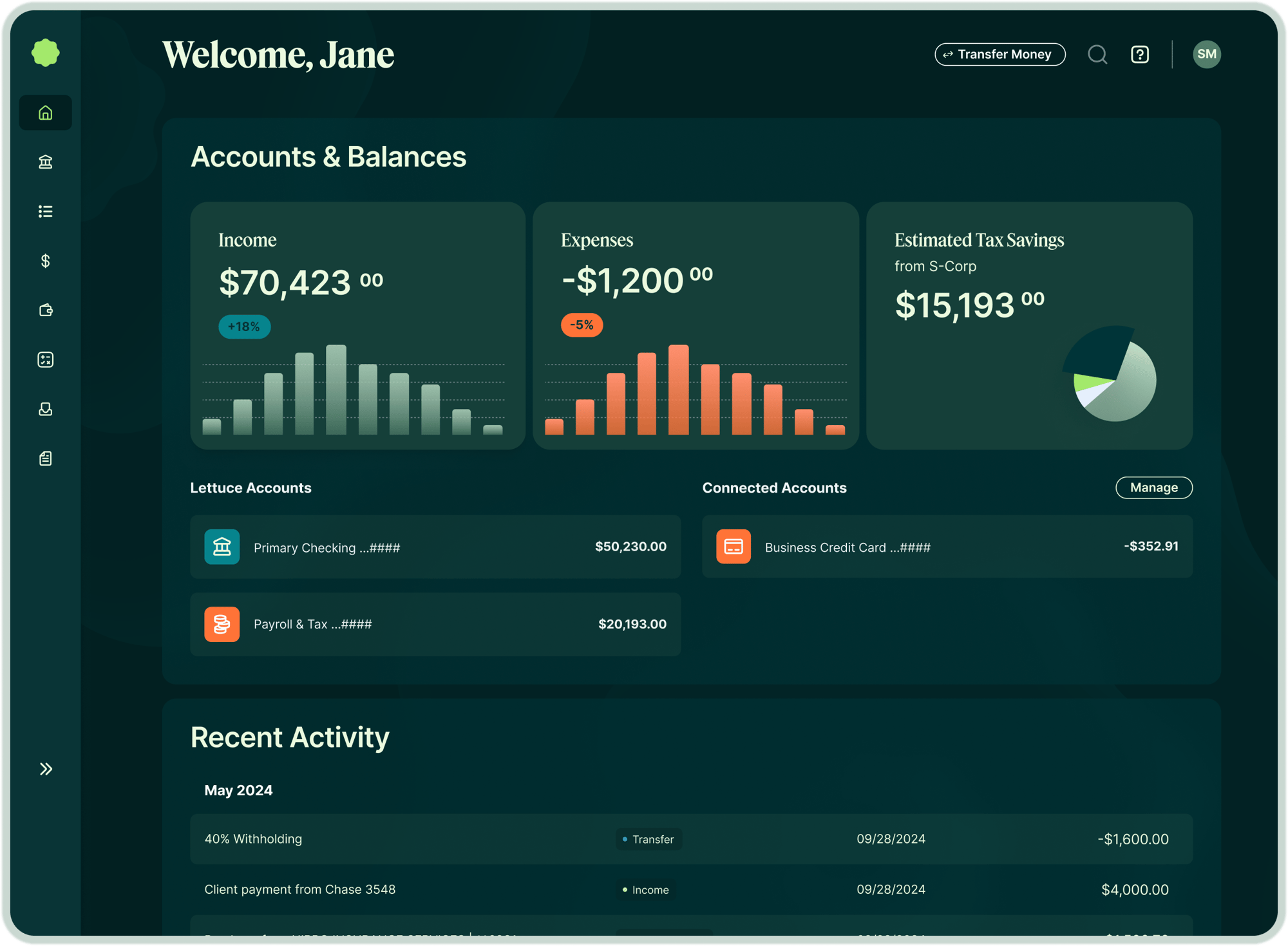The image size is (1288, 946).
Task: Click the Transfer Money button
Action: (999, 54)
